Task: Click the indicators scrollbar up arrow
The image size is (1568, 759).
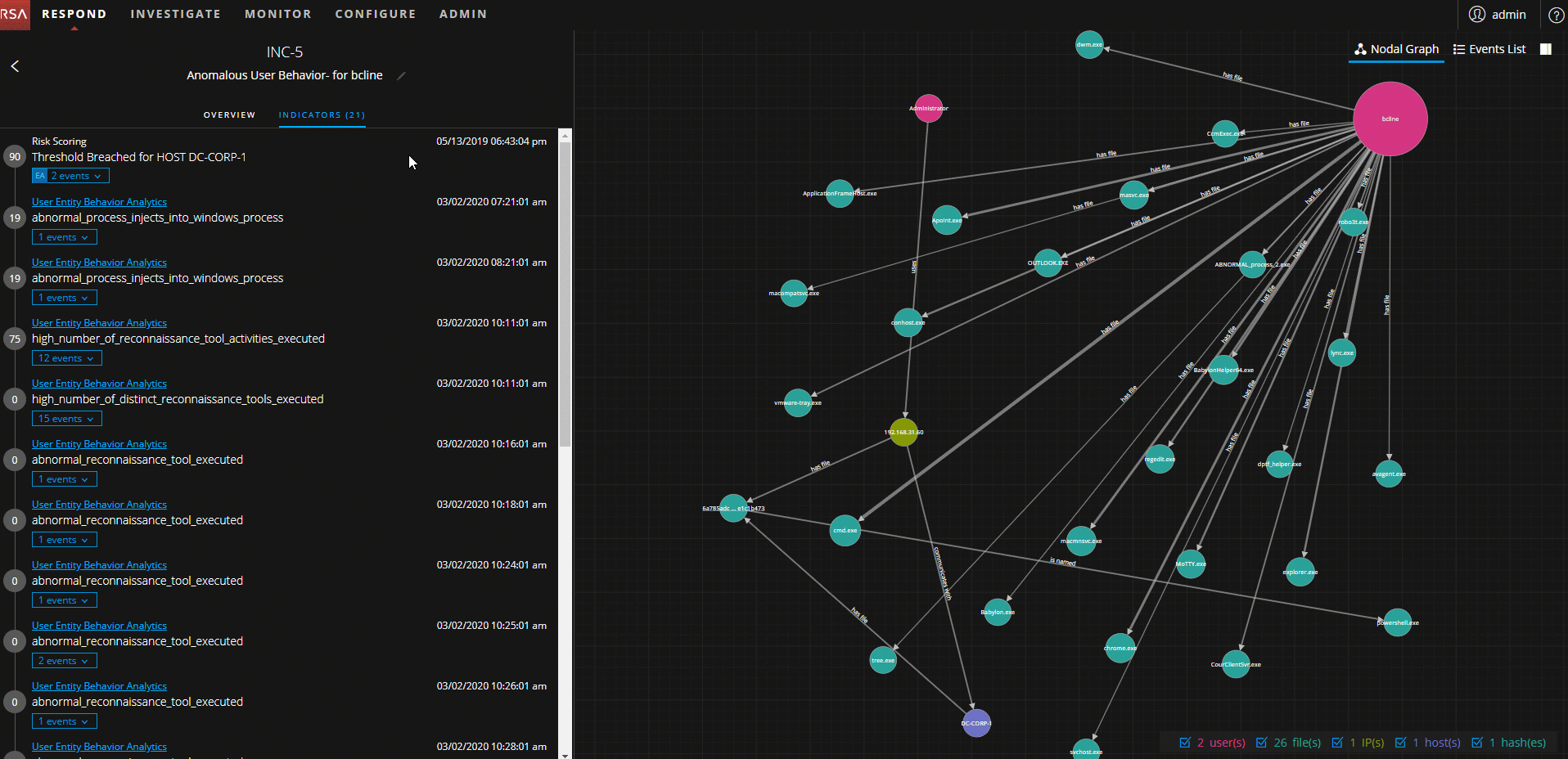Action: (x=565, y=135)
